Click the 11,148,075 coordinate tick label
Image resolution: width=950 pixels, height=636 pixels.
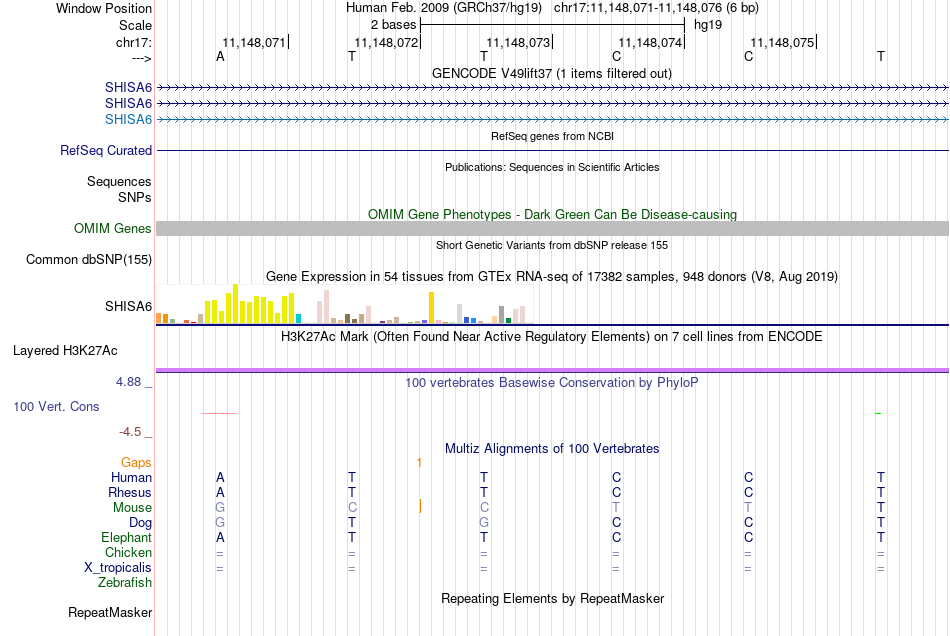pyautogui.click(x=782, y=42)
